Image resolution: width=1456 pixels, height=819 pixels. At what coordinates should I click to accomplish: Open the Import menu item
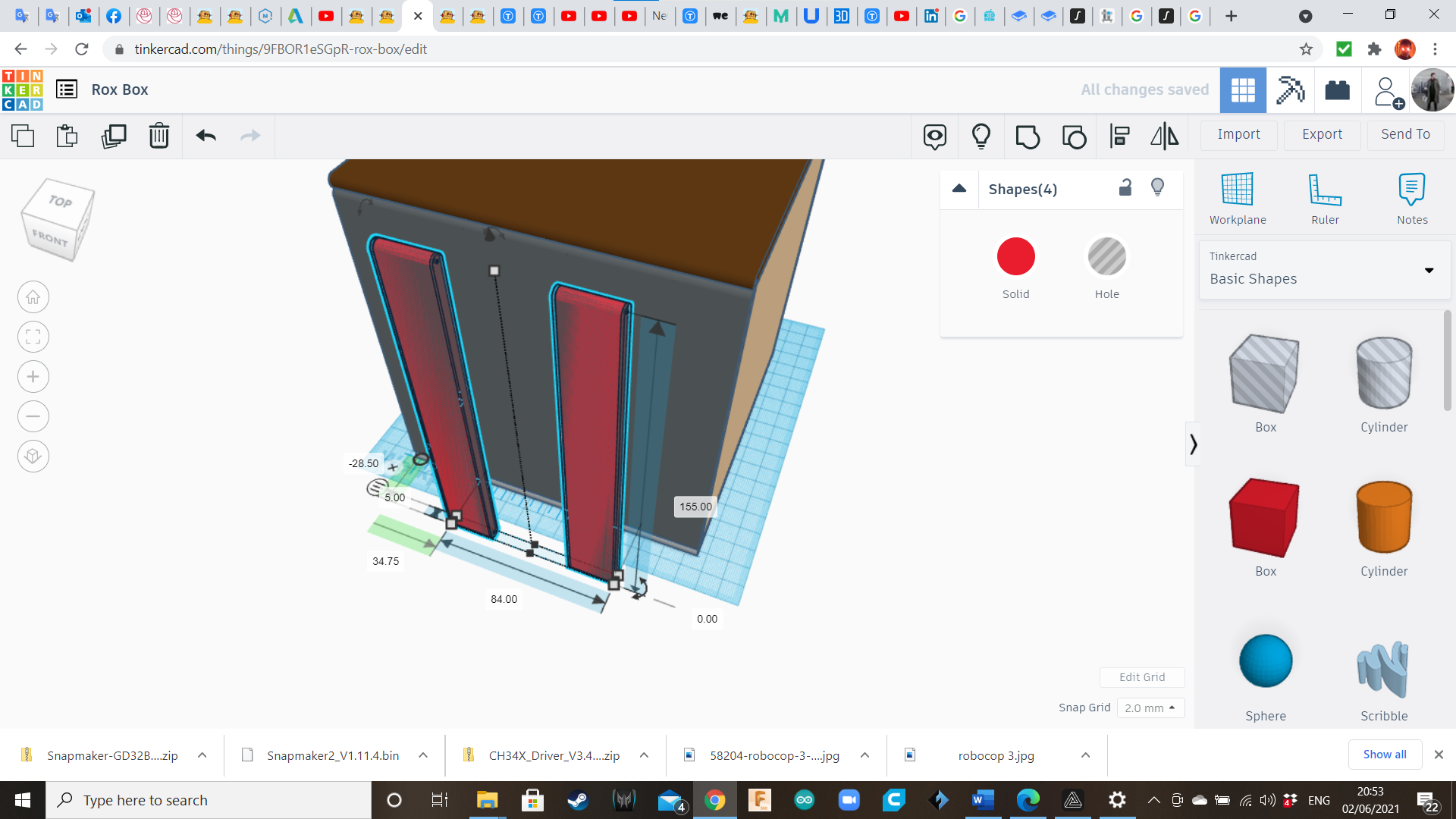[1238, 134]
